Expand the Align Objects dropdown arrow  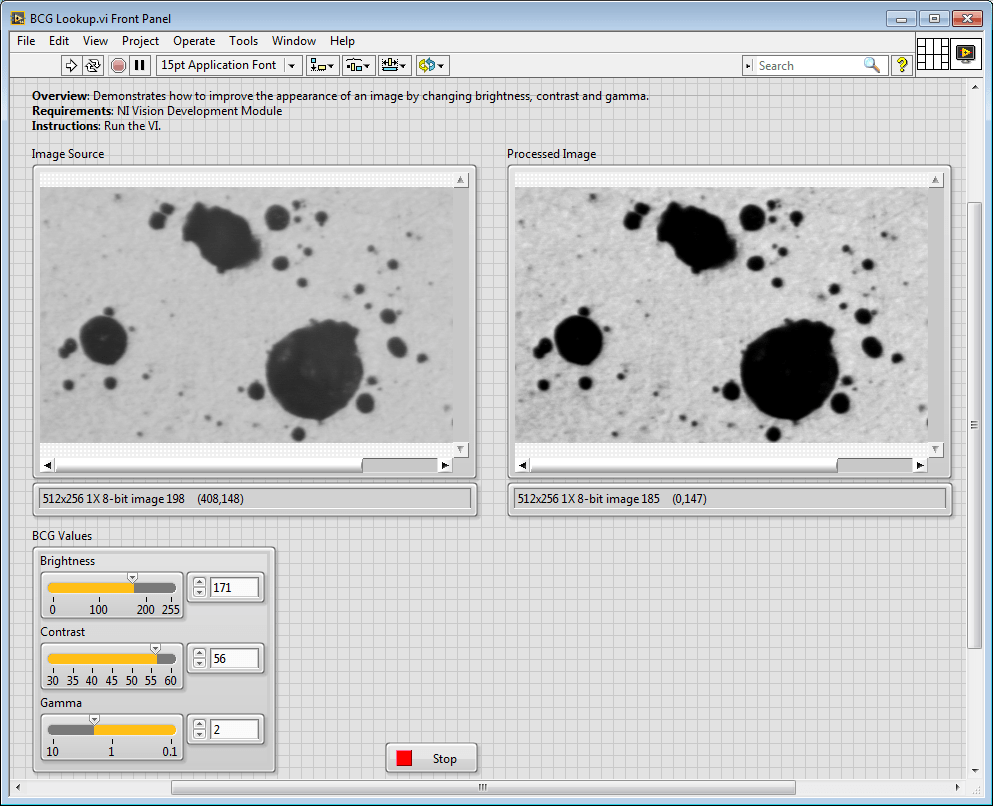(330, 65)
